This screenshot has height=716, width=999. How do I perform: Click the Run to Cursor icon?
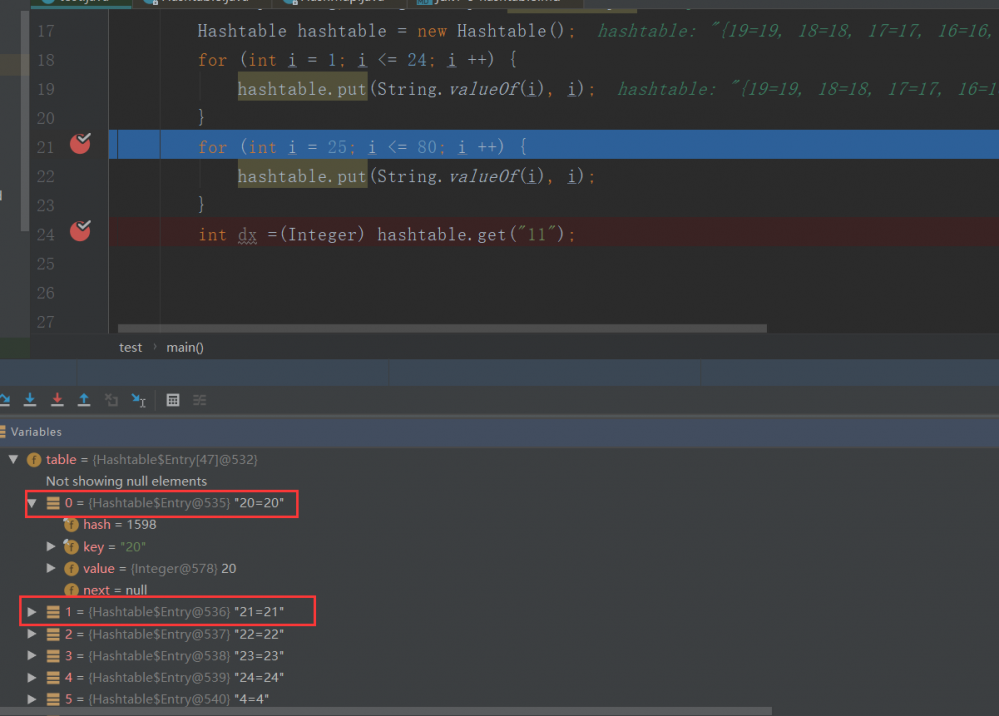tap(139, 400)
